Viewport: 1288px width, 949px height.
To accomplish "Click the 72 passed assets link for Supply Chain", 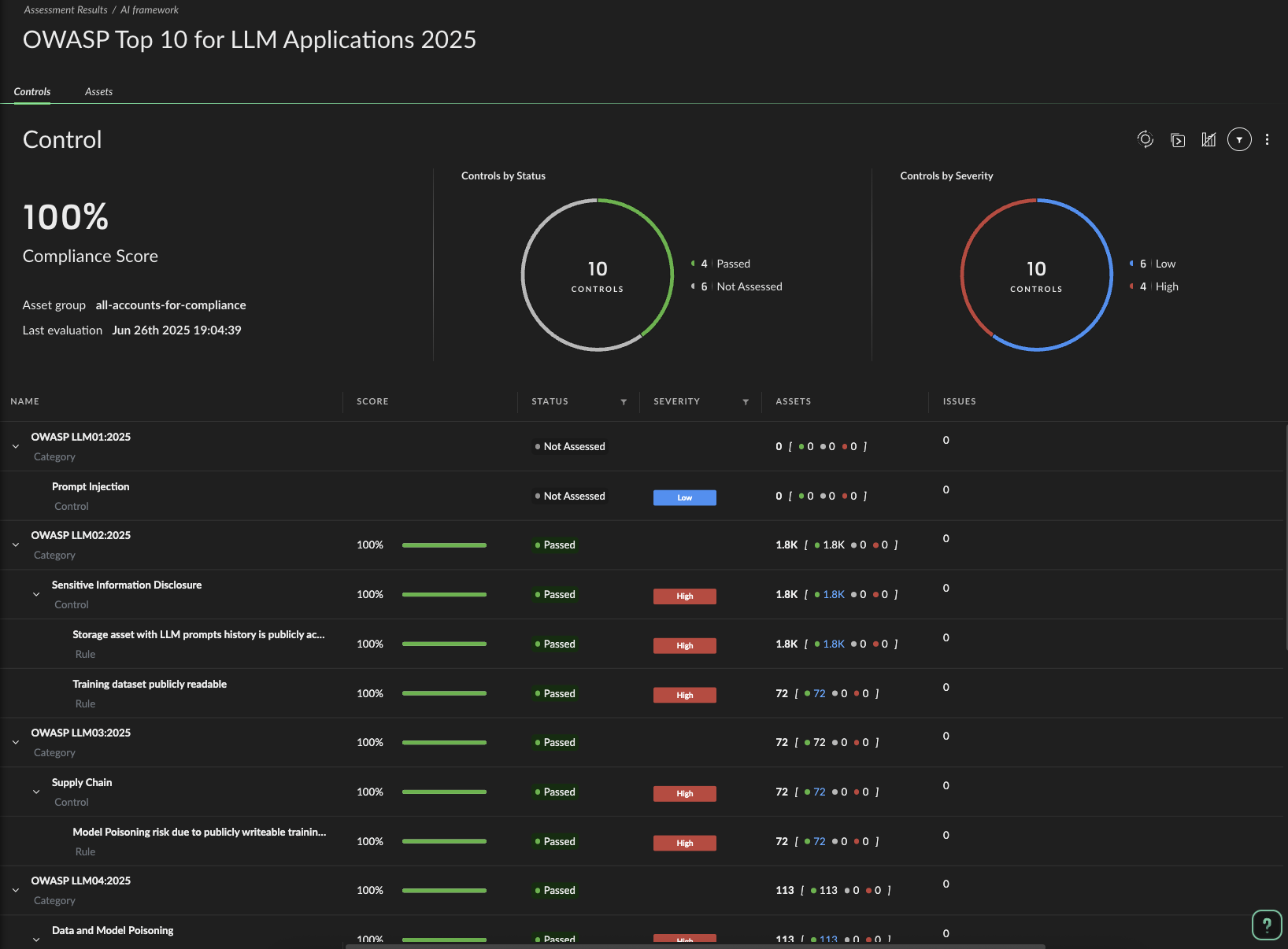I will tap(820, 792).
